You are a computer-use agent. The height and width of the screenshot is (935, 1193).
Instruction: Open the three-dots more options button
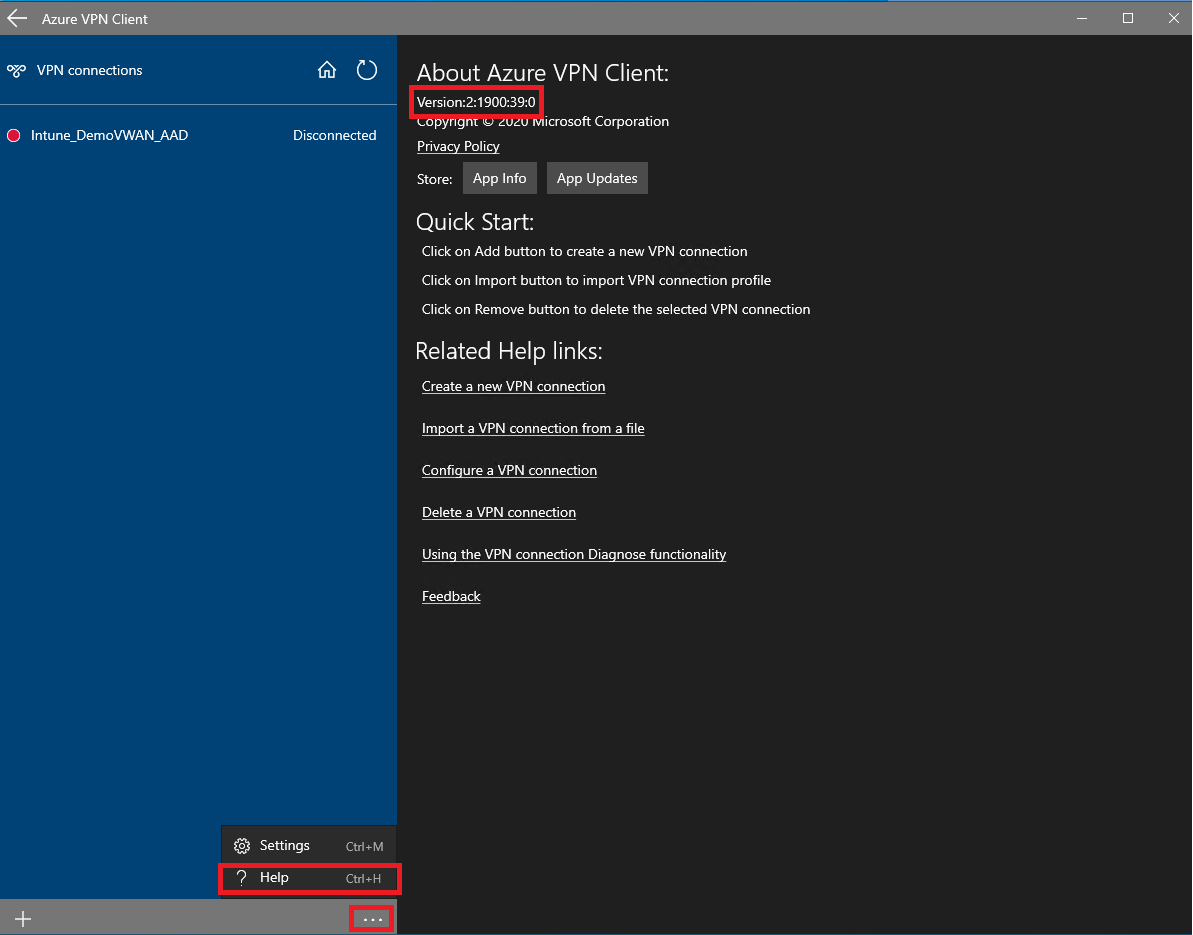pos(372,919)
